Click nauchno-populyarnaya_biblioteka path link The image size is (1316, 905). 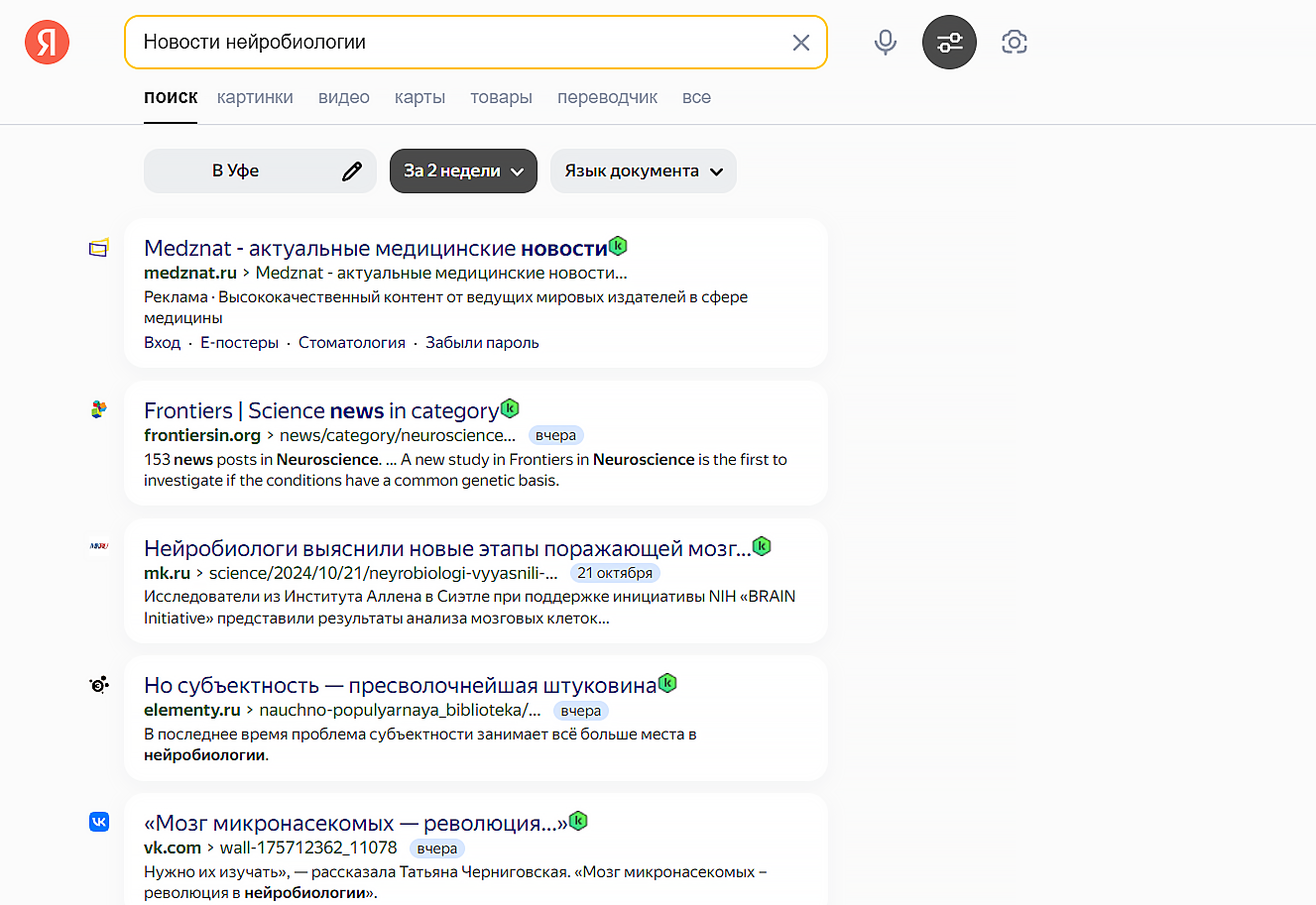click(400, 710)
